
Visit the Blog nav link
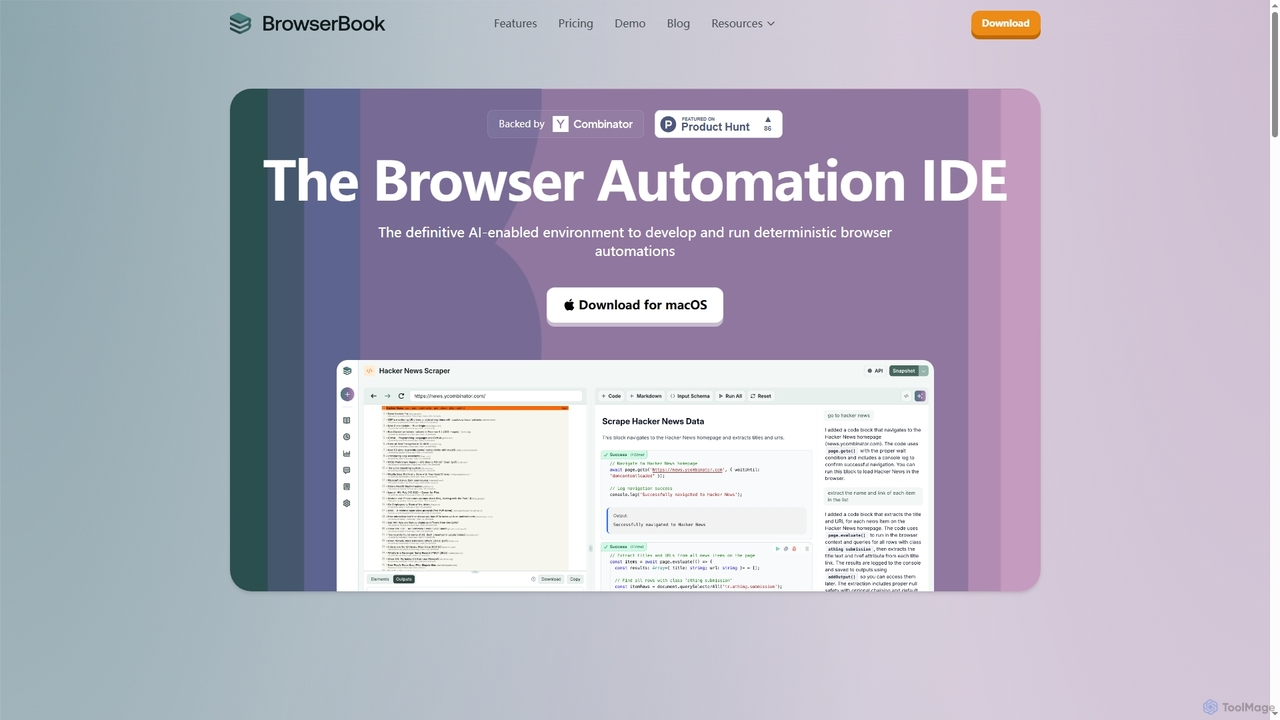coord(678,24)
